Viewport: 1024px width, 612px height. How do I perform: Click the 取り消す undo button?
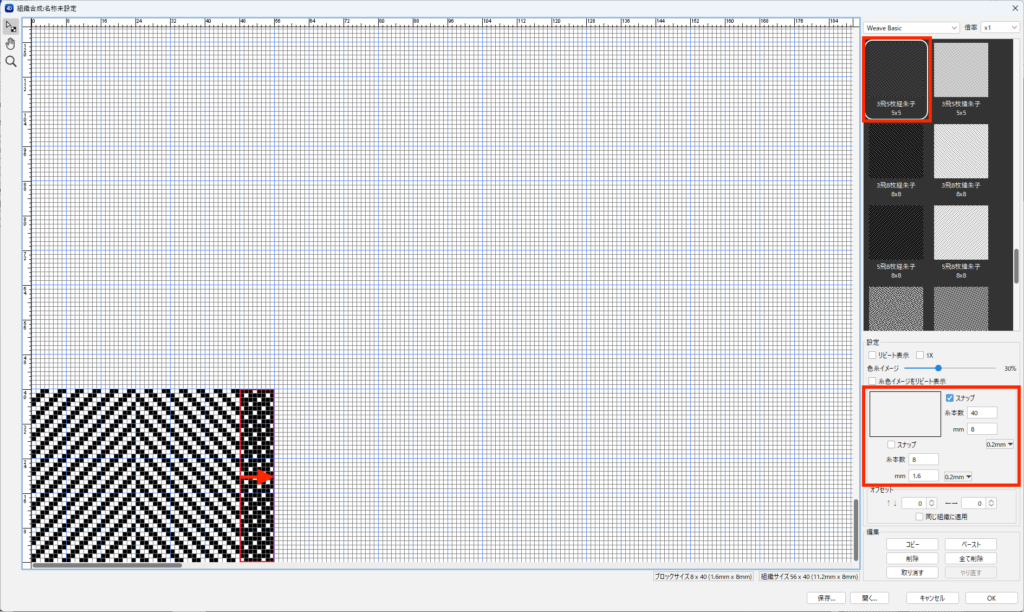tap(912, 572)
